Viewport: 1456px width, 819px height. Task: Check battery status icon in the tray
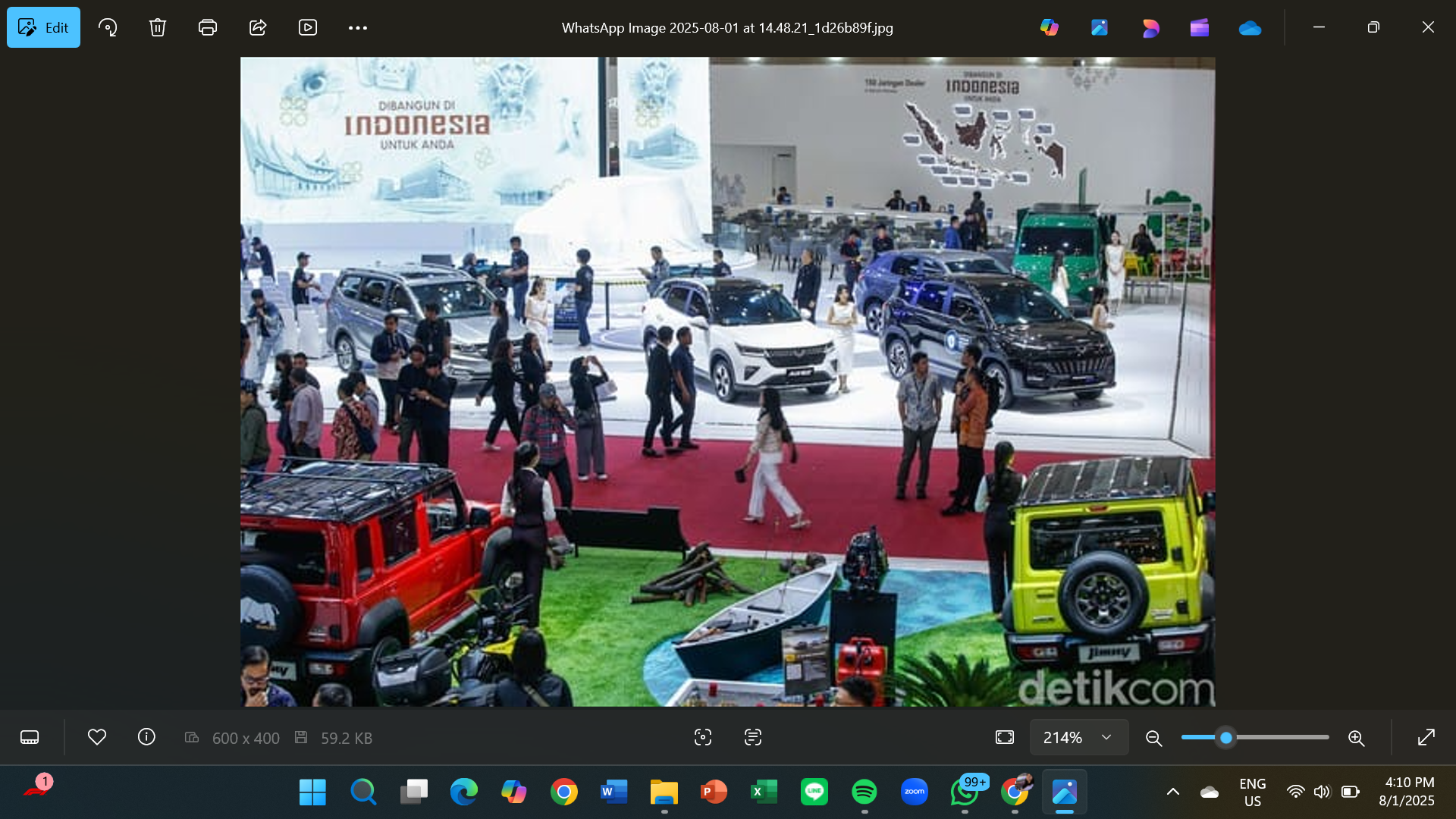1351,792
